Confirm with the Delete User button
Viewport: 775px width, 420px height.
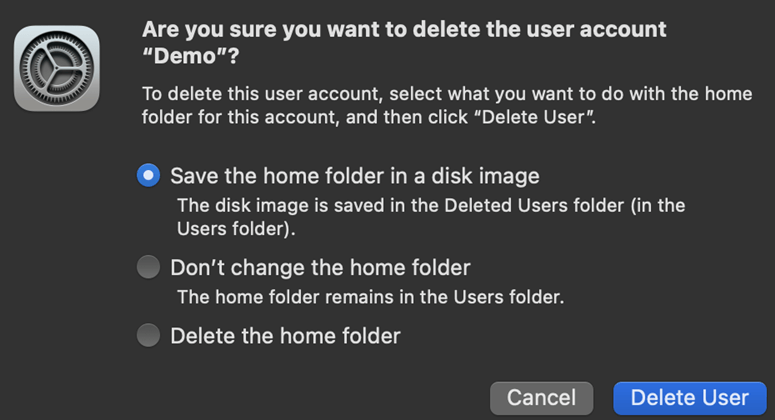(x=689, y=397)
